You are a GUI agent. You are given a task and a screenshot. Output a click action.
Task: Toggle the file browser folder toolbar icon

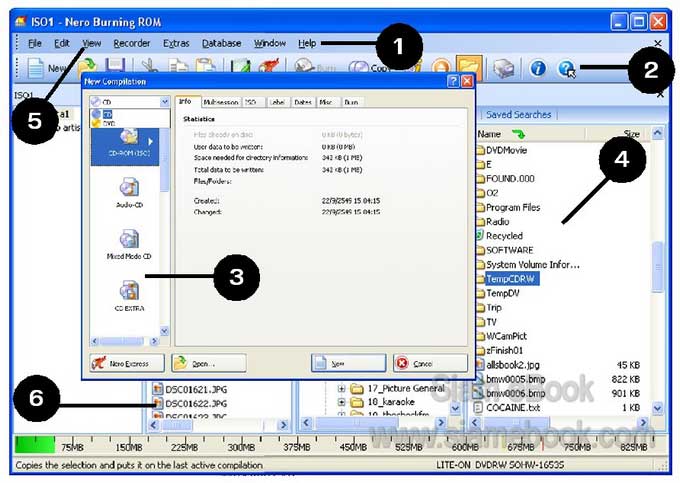(x=469, y=67)
